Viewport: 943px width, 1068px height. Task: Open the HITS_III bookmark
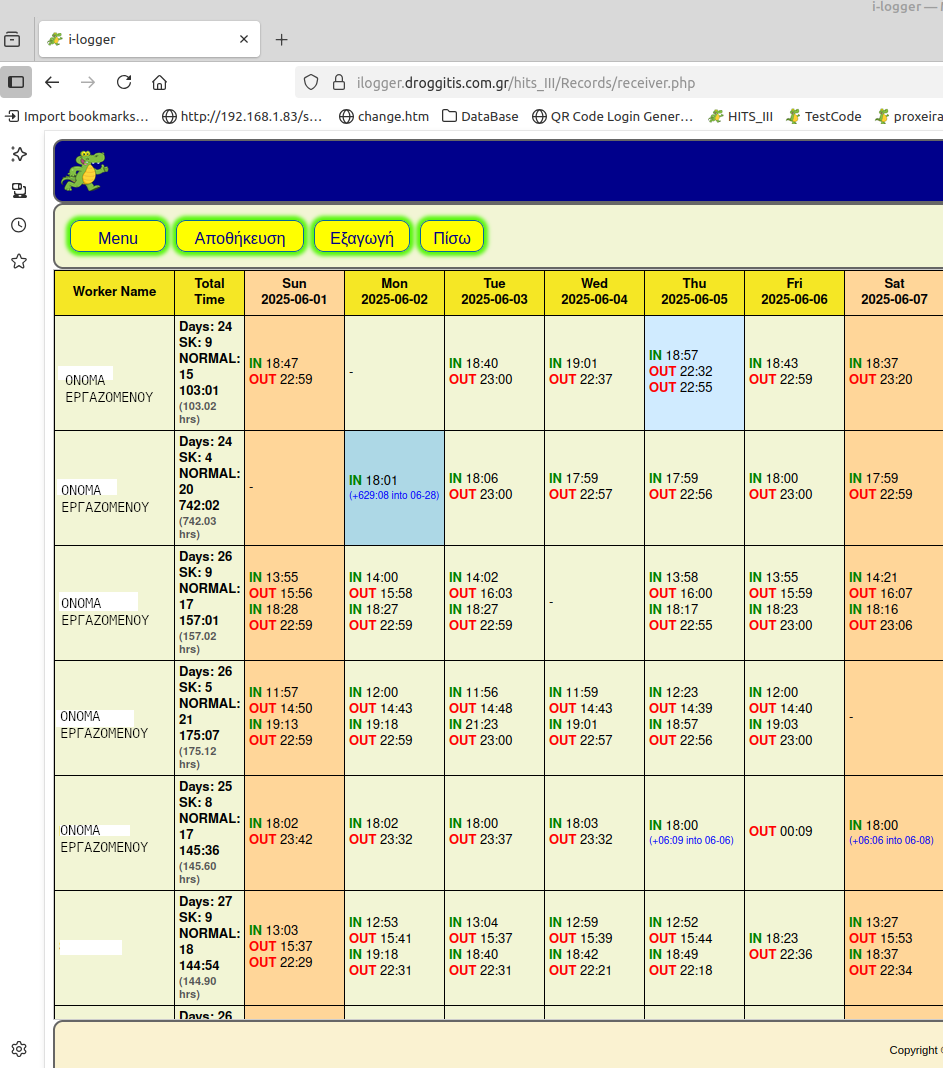[x=740, y=116]
